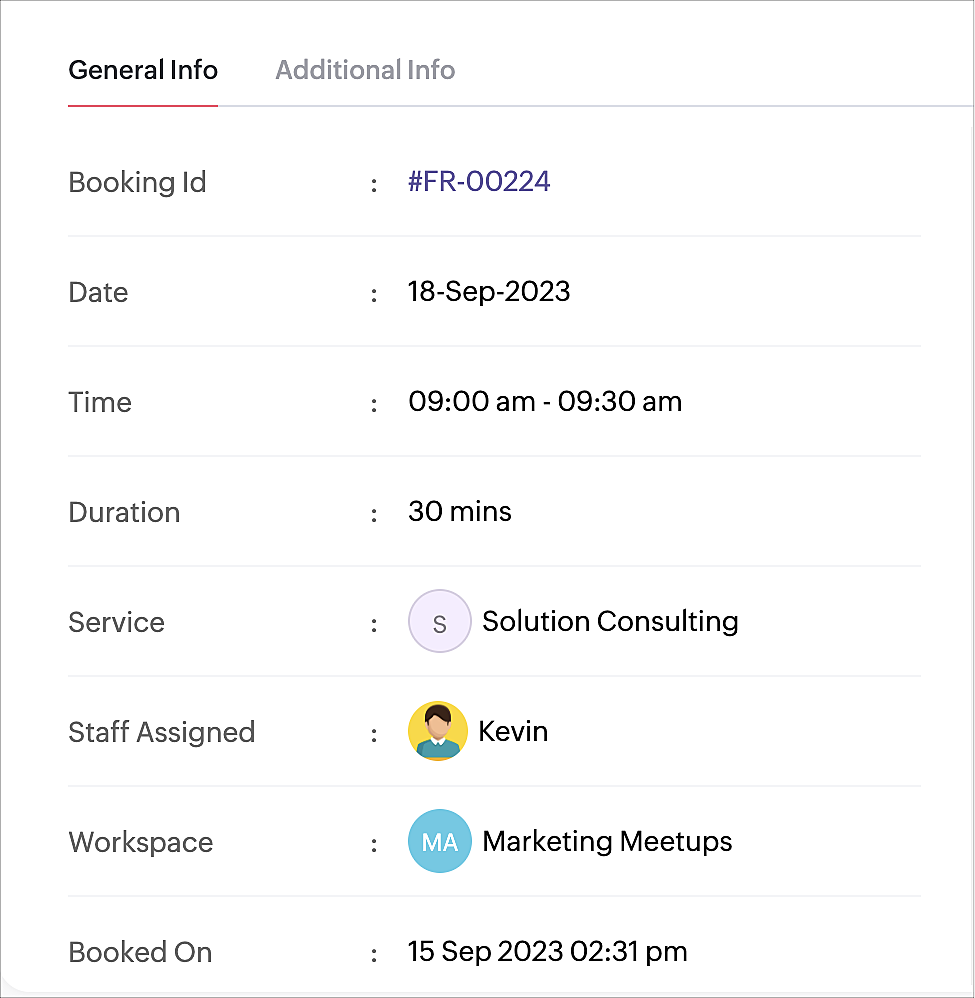The height and width of the screenshot is (998, 975).
Task: Switch to the Additional Info tab
Action: [365, 70]
